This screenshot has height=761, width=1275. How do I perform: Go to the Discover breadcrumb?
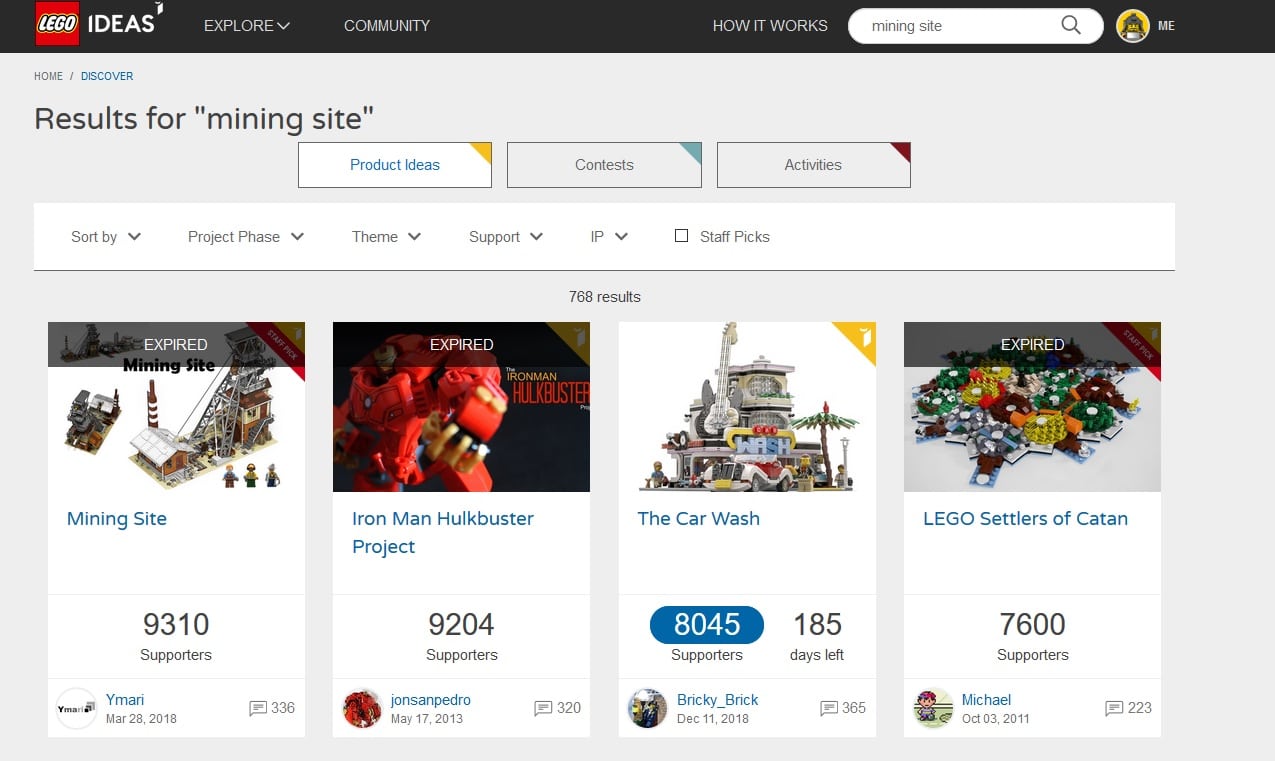pos(107,76)
